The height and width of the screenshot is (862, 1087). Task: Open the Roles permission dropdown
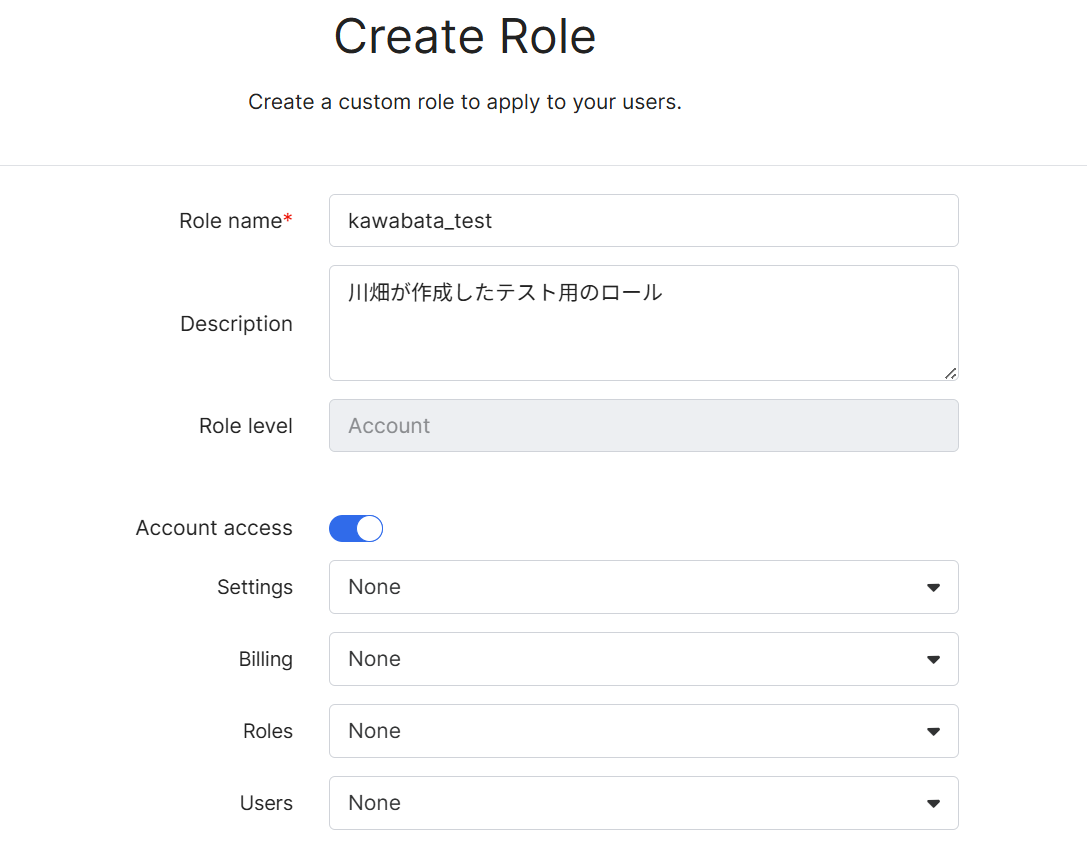click(643, 731)
